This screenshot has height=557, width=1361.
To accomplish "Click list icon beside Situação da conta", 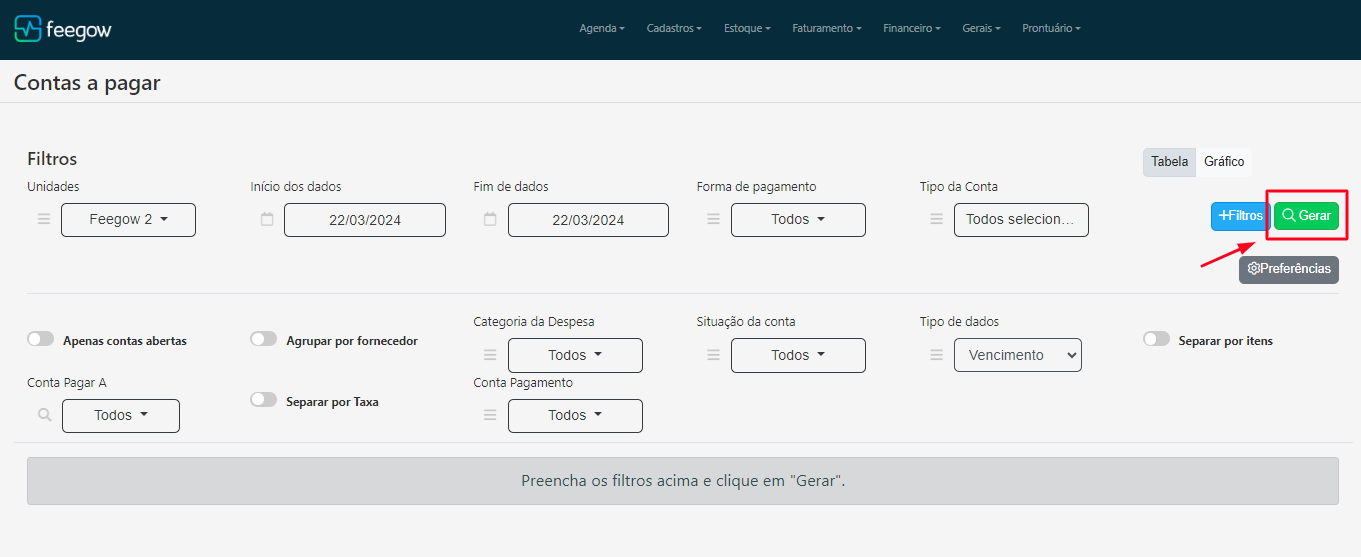I will [714, 355].
